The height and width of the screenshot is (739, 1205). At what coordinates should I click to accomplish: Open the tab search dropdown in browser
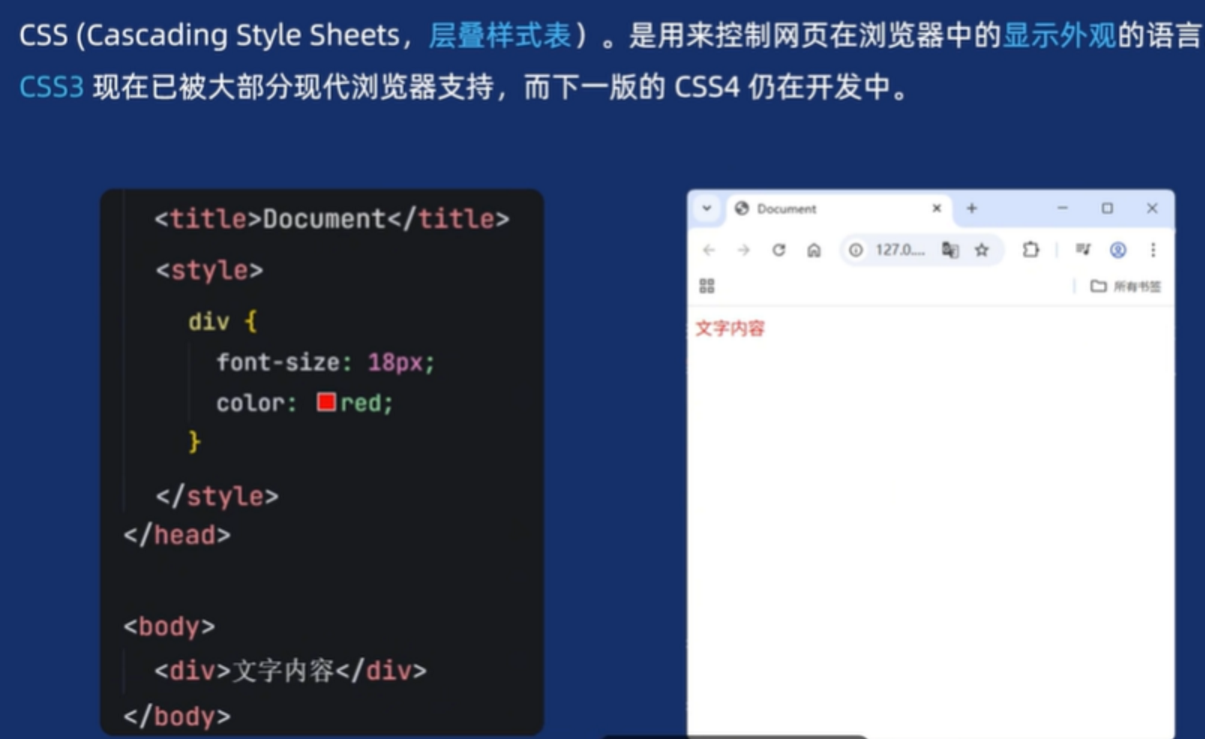pyautogui.click(x=707, y=209)
